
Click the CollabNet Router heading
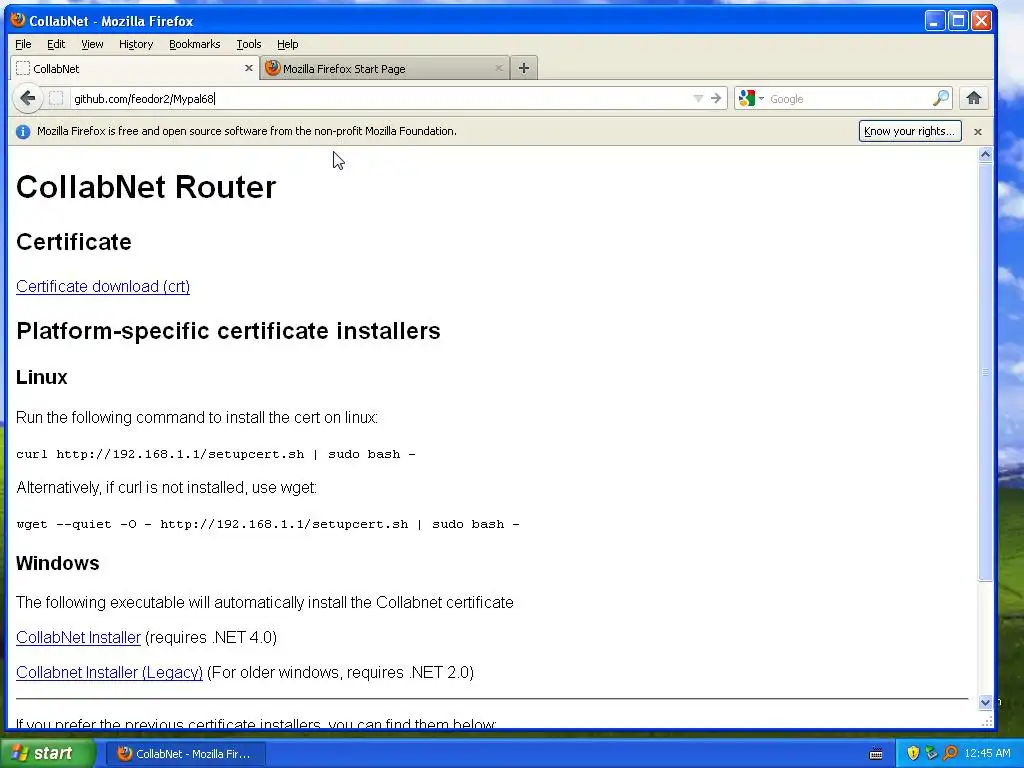coord(146,187)
